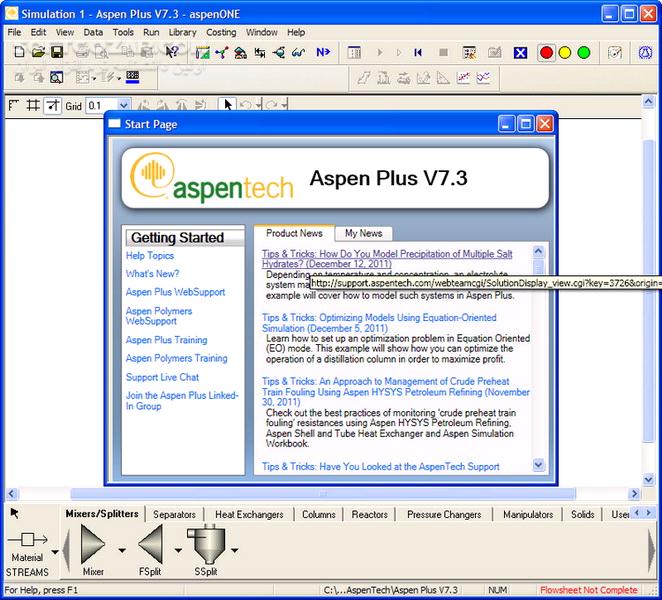
Task: Open the Aspen Plus WebSupport link
Action: click(x=175, y=292)
